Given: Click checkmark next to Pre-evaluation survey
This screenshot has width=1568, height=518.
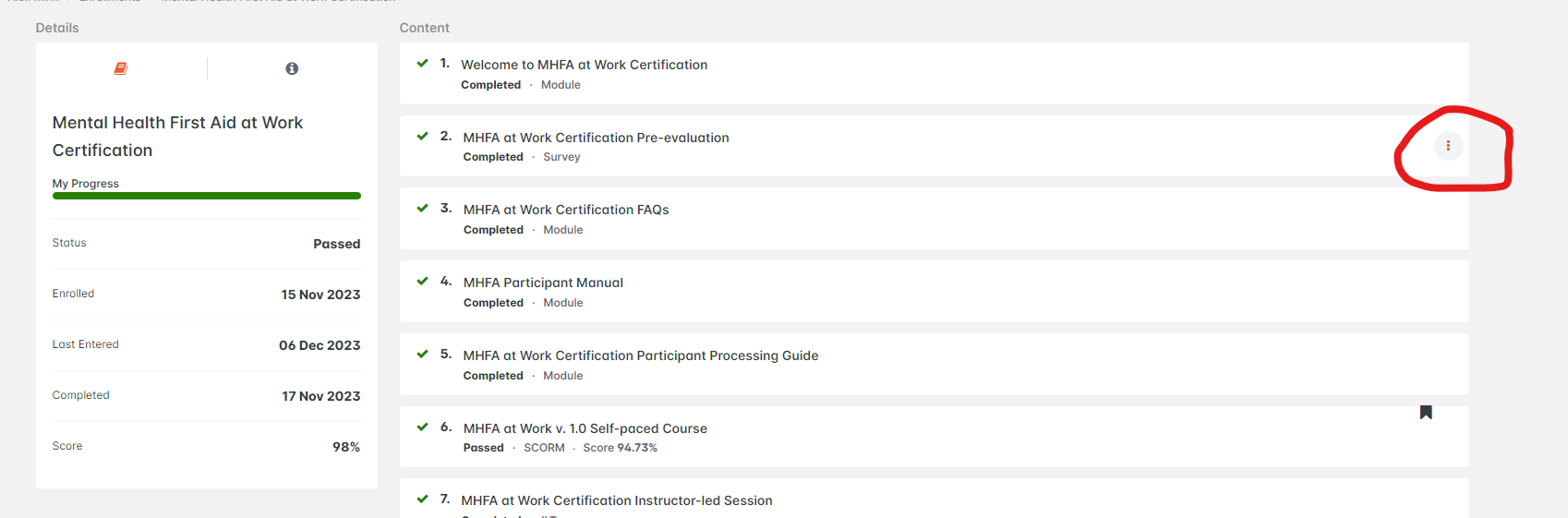Looking at the screenshot, I should coord(423,137).
